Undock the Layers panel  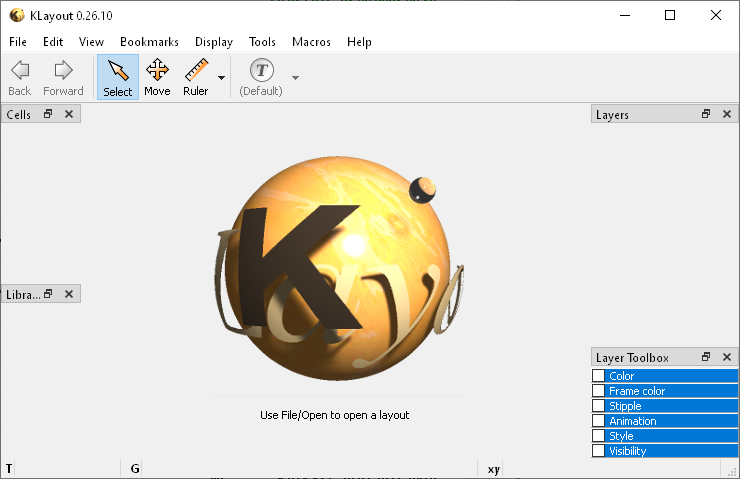706,114
